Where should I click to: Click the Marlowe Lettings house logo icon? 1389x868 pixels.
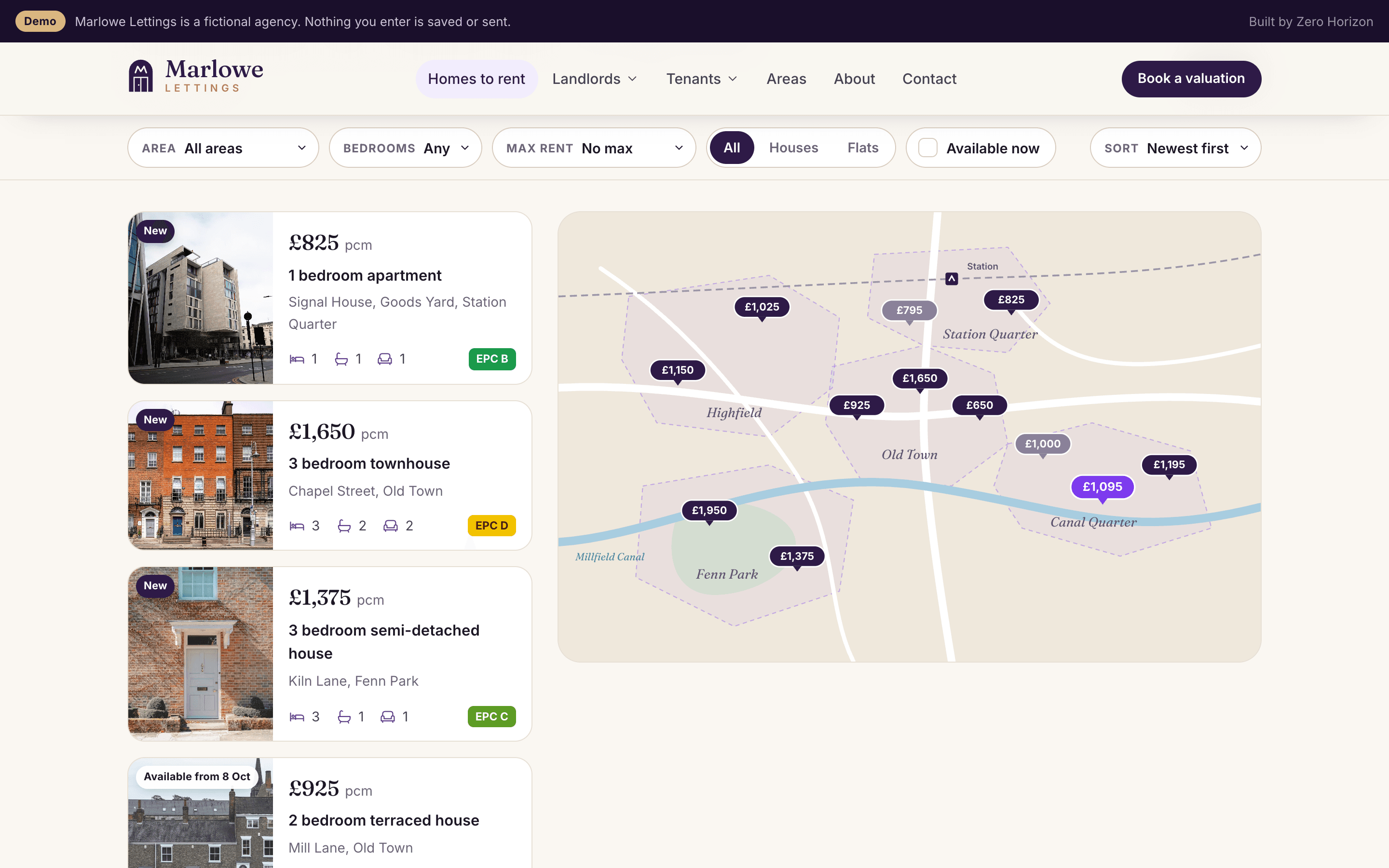coord(141,76)
